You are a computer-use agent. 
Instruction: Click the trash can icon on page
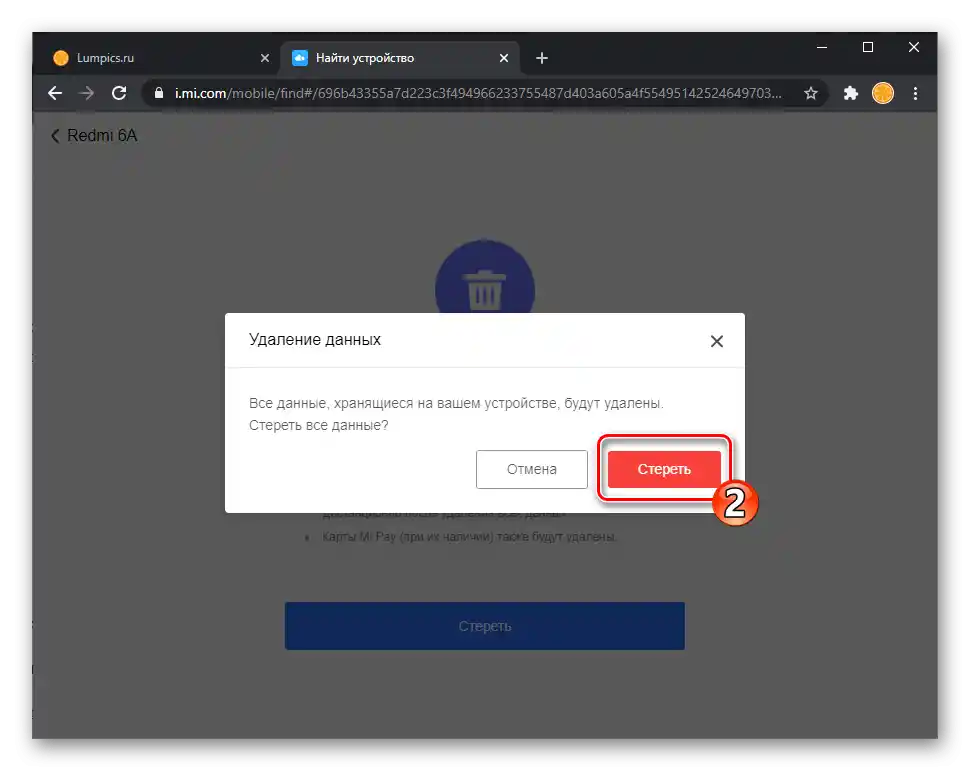pyautogui.click(x=484, y=290)
